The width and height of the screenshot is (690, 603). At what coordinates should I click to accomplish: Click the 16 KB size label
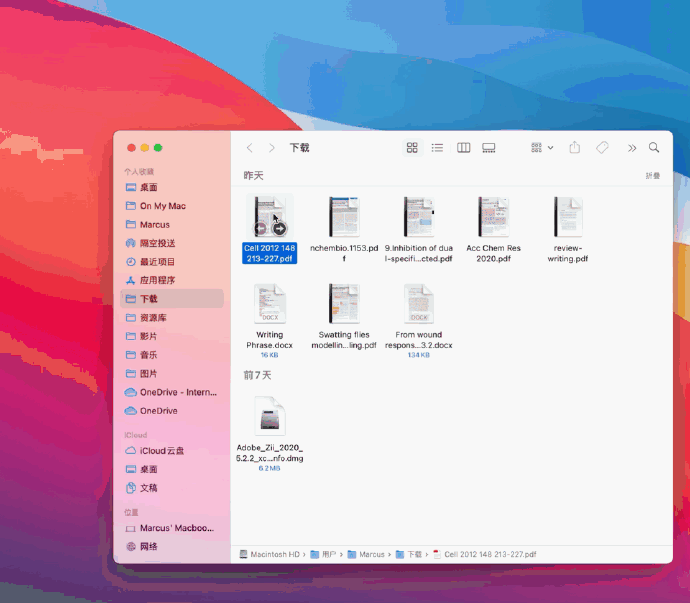point(269,355)
